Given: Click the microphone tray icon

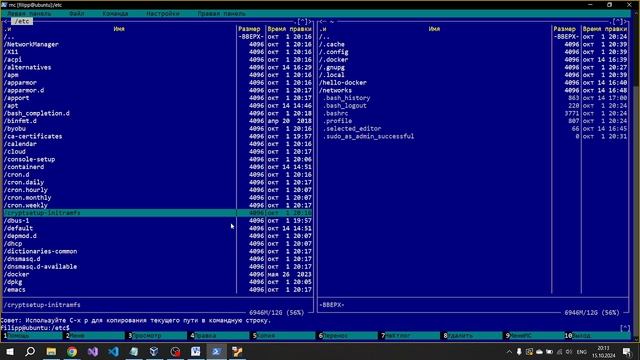Looking at the screenshot, I should pos(519,352).
